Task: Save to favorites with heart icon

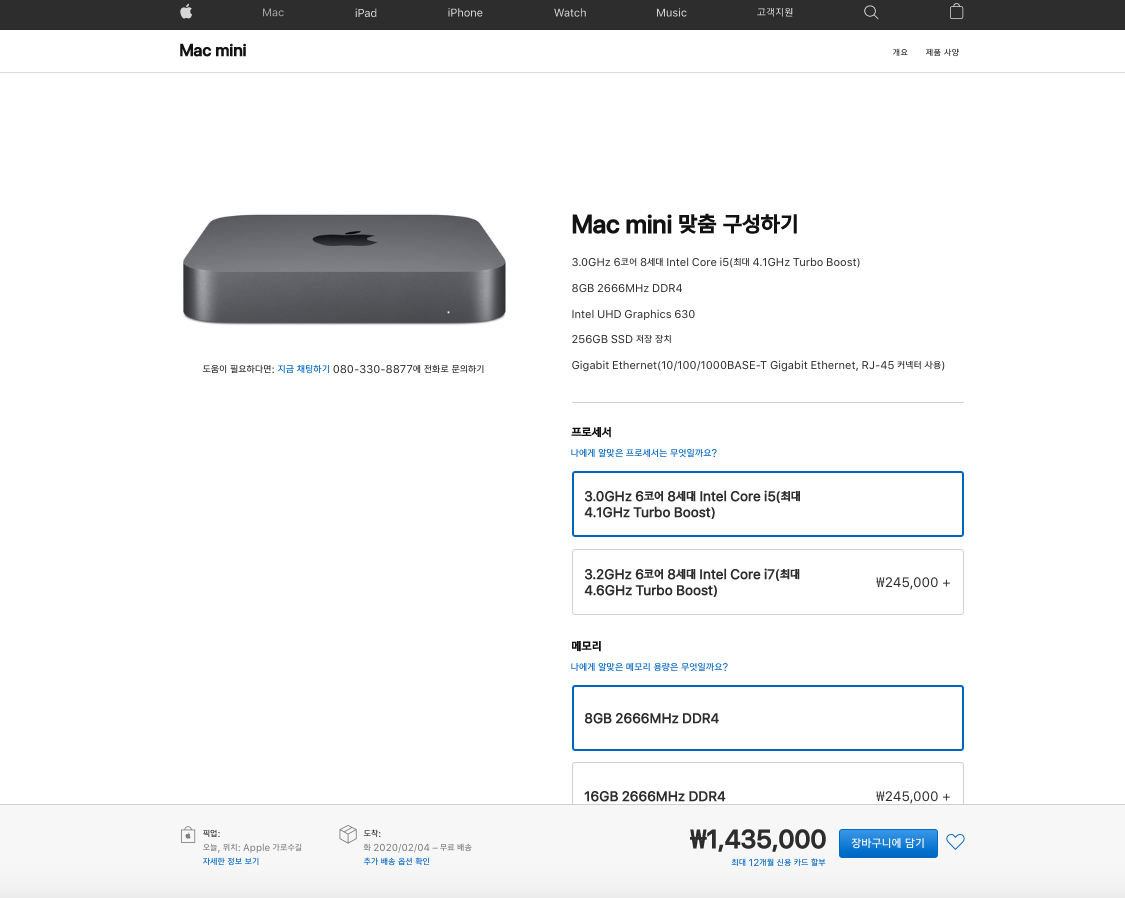Action: pos(955,841)
